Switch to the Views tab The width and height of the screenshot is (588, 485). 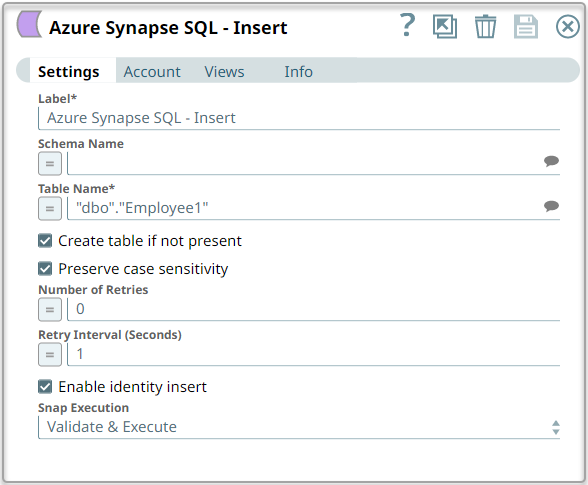tap(224, 72)
